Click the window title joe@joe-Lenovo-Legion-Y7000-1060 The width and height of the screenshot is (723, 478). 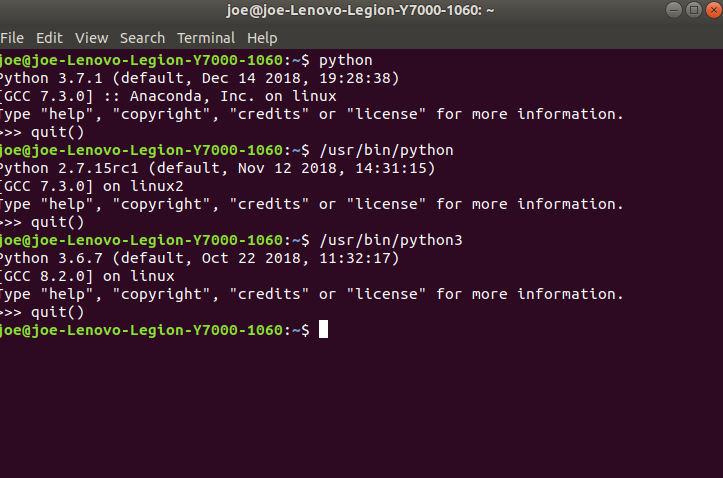click(x=360, y=10)
